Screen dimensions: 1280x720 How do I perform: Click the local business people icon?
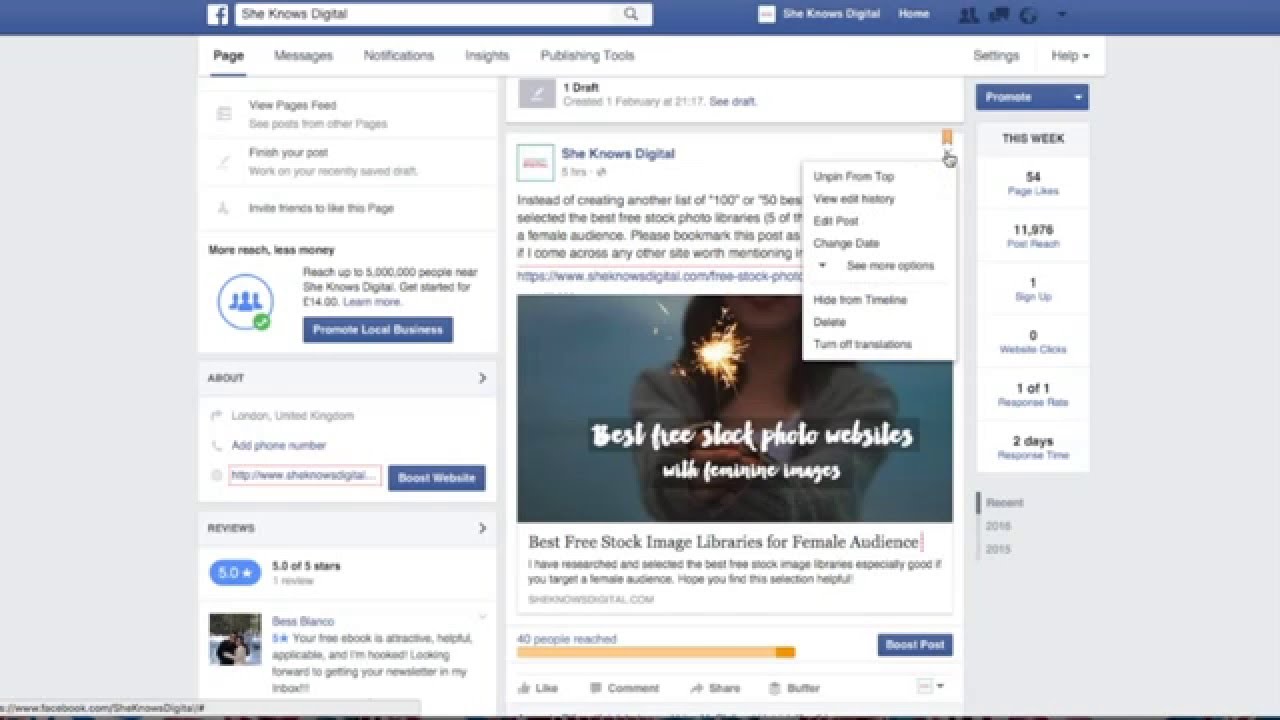click(x=245, y=301)
